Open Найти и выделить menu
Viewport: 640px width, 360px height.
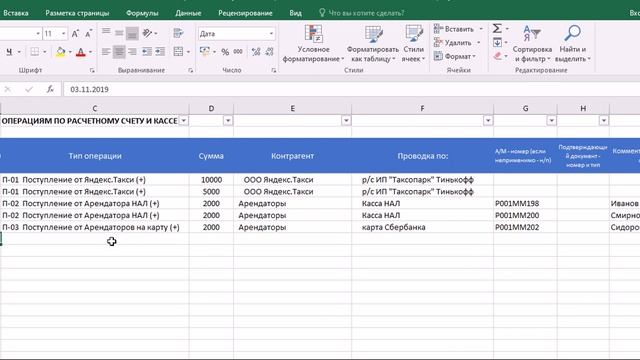(573, 44)
